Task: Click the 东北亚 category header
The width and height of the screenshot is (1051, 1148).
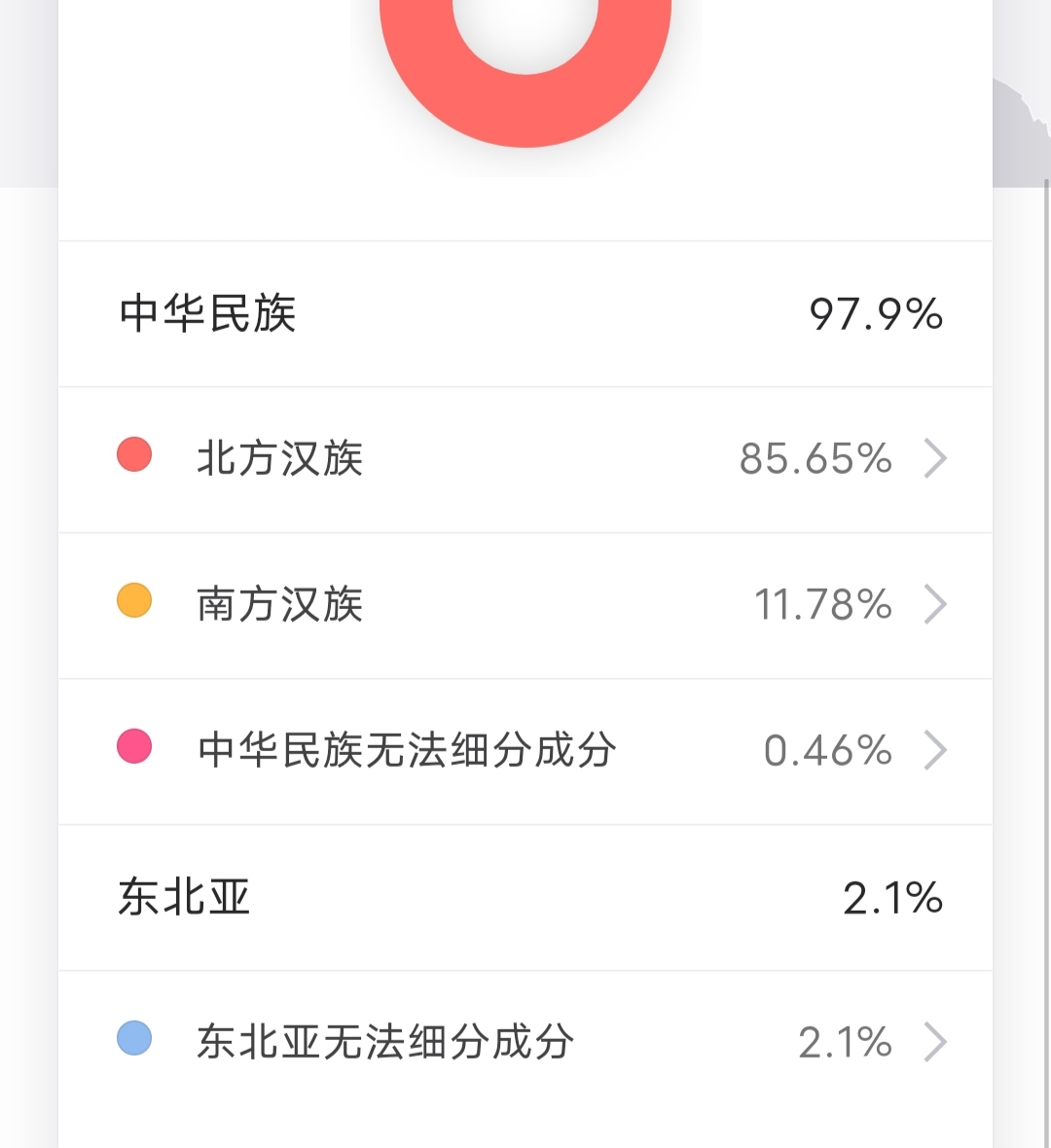Action: pos(185,897)
